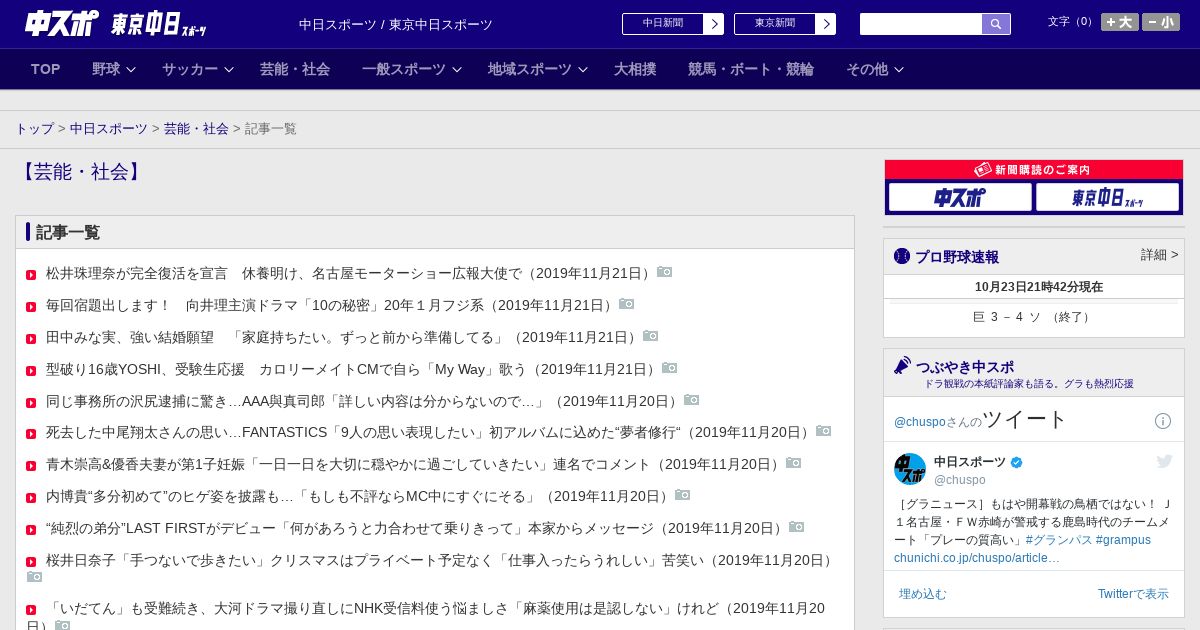Click camera icon below 桜井日奈子 article

click(34, 577)
